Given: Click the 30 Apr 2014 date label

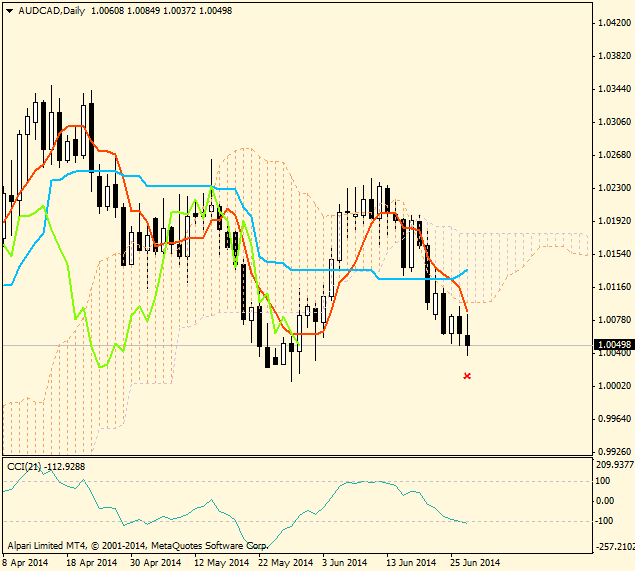Looking at the screenshot, I should click(x=156, y=563).
